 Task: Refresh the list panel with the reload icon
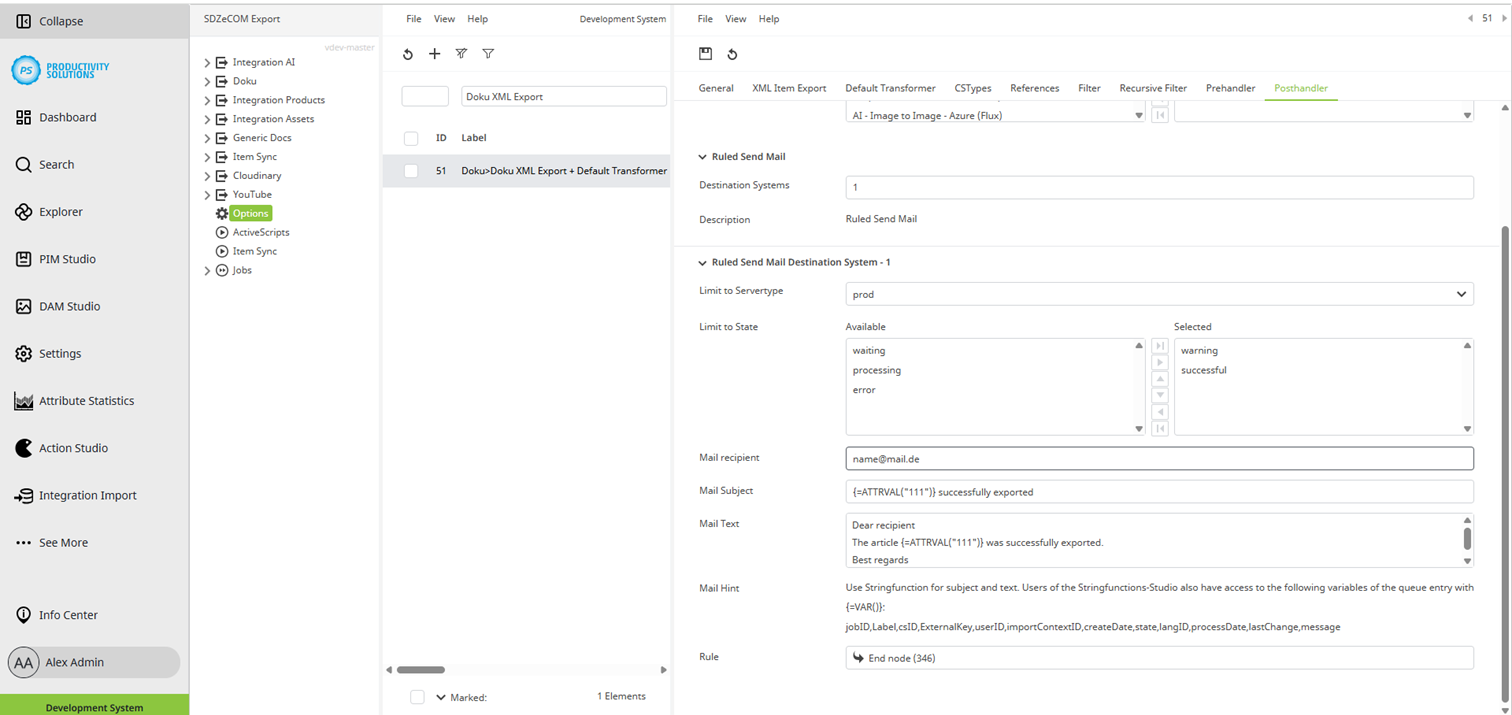[408, 54]
